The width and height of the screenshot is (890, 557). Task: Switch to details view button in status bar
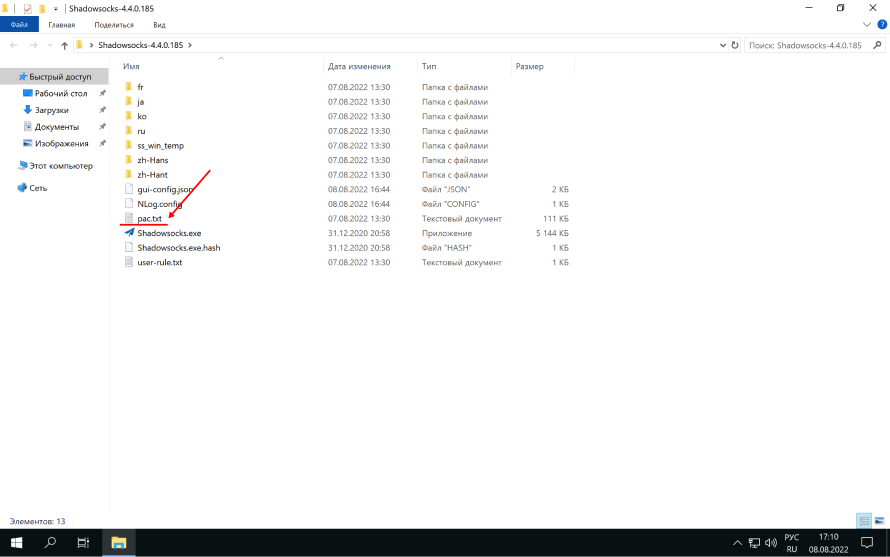[864, 521]
